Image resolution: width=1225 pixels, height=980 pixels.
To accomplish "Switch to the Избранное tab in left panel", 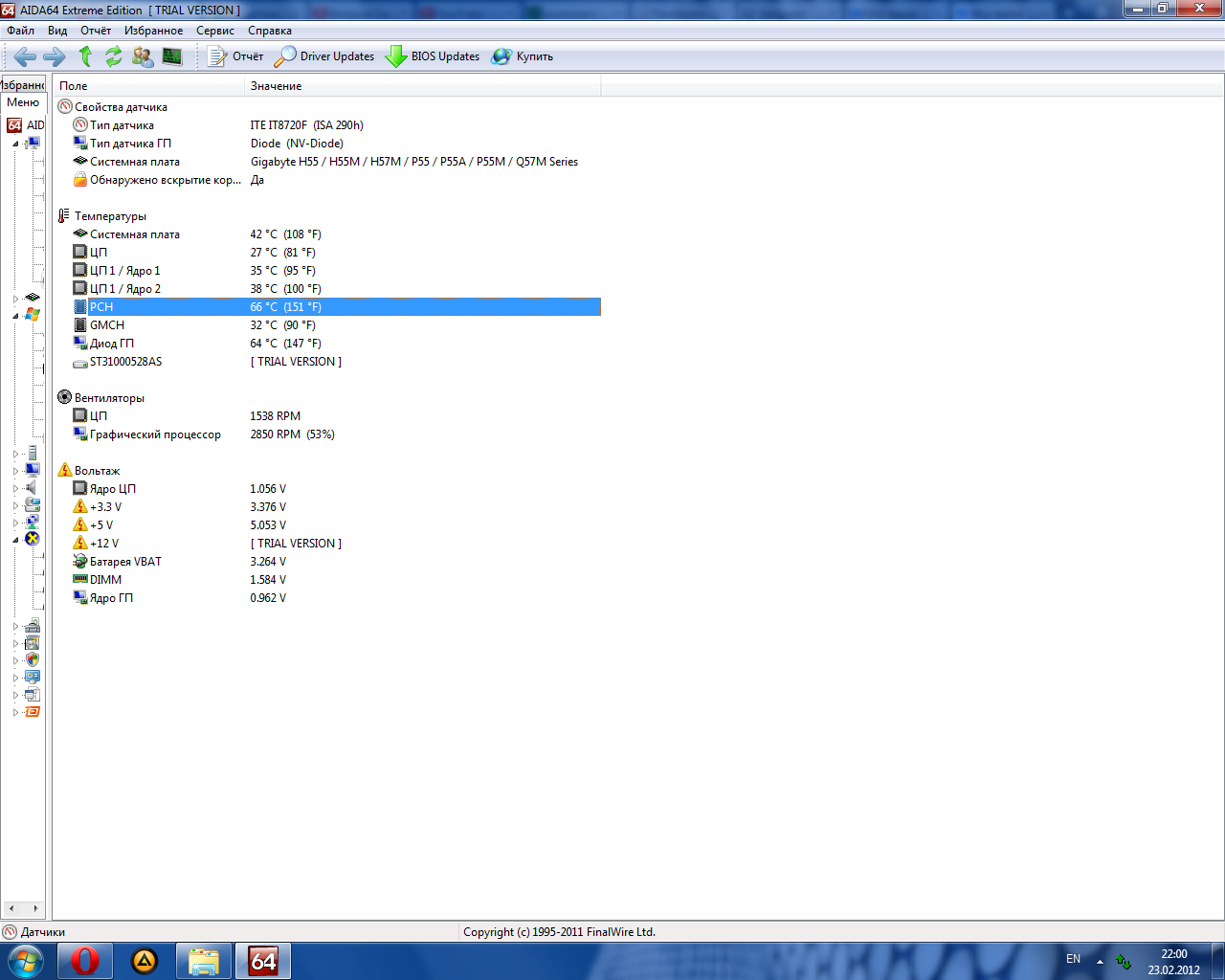I will tap(23, 85).
